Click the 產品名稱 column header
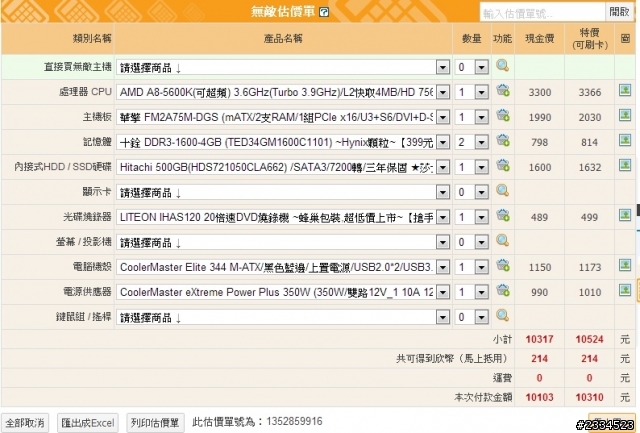The image size is (640, 433). point(283,39)
